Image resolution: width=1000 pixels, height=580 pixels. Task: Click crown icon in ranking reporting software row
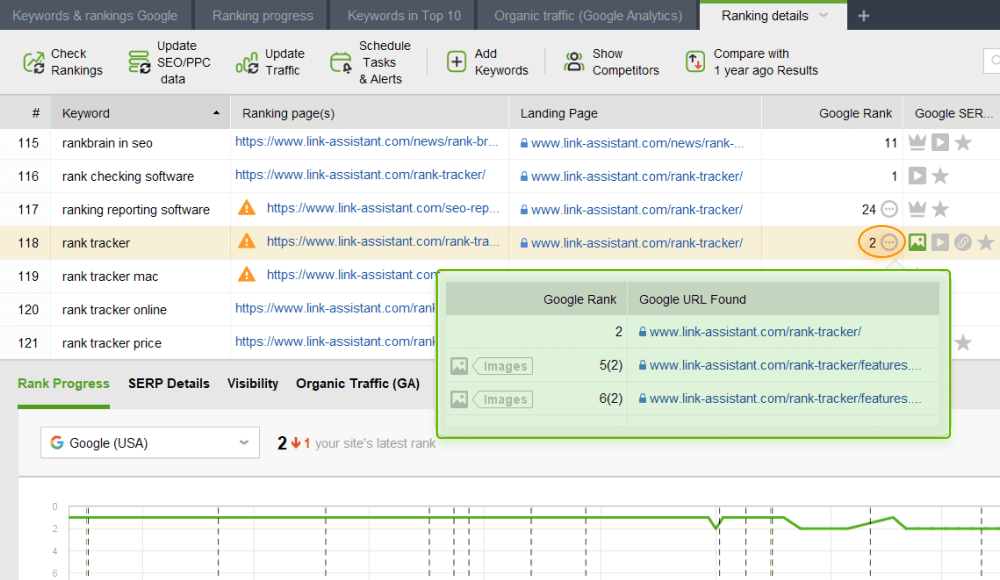tap(917, 209)
